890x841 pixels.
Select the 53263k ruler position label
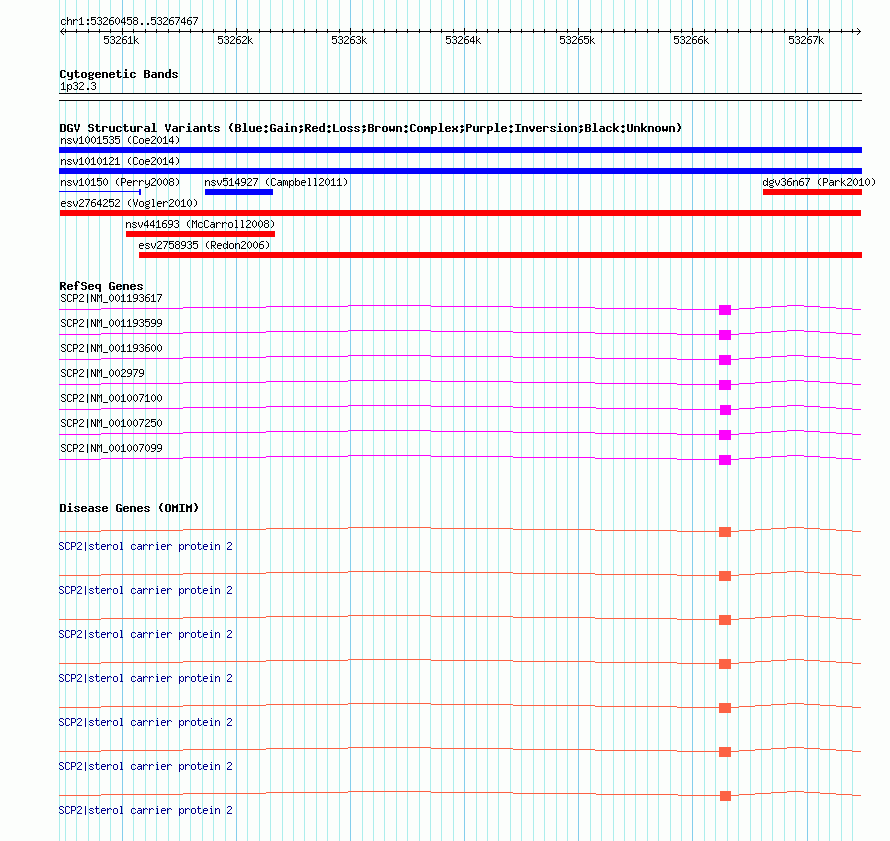click(x=349, y=40)
